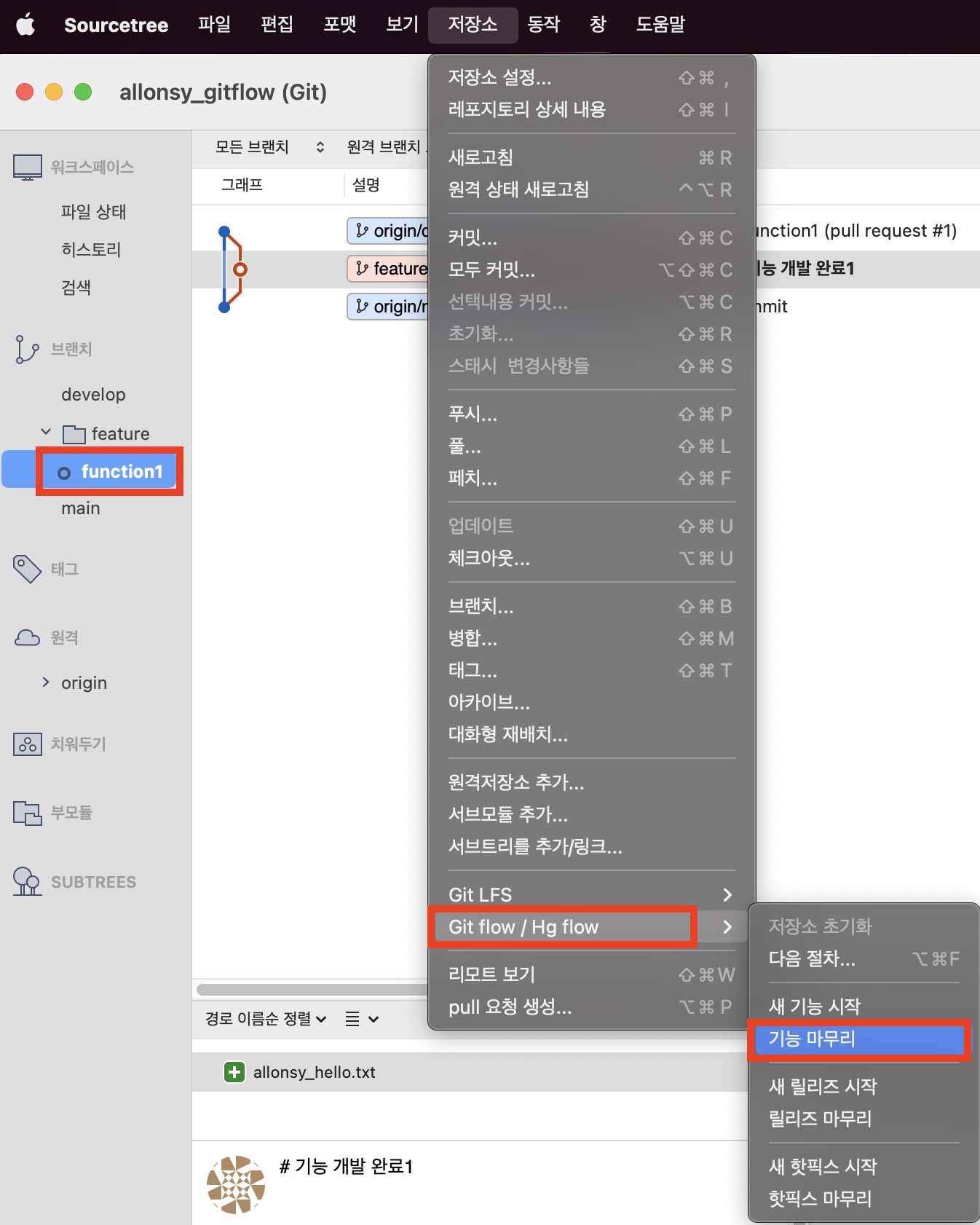Open the View (보기) menu
This screenshot has width=980, height=1225.
pyautogui.click(x=402, y=25)
